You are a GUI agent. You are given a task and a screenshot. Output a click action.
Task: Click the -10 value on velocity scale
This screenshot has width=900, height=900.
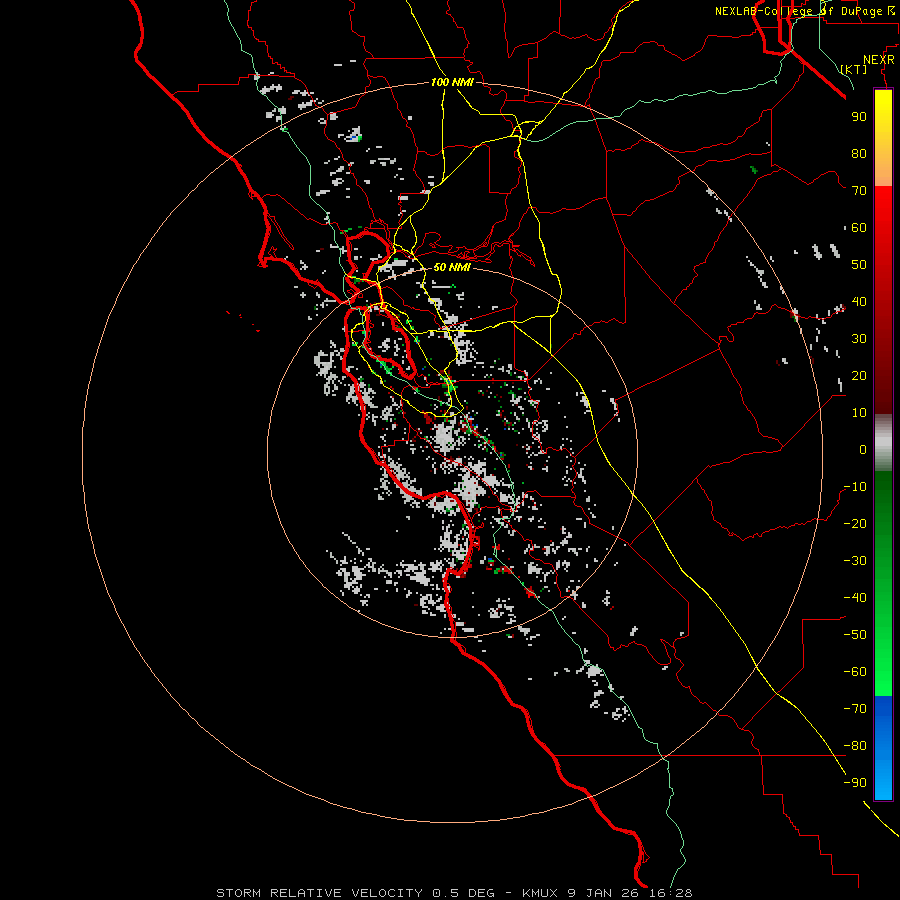[x=855, y=487]
